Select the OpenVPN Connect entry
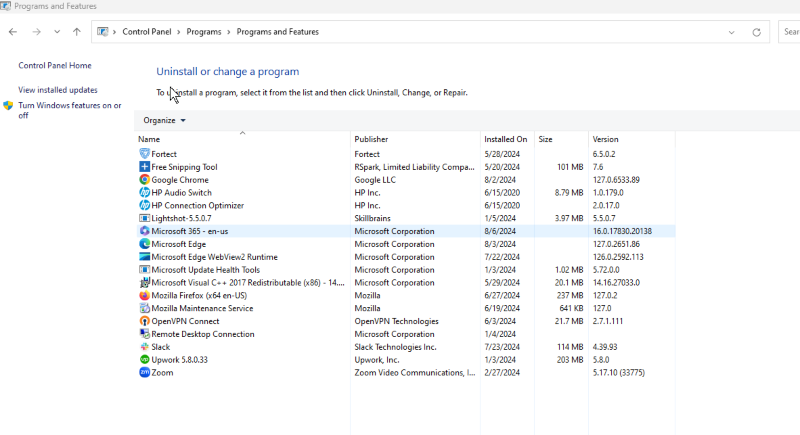The image size is (800, 435). point(185,321)
